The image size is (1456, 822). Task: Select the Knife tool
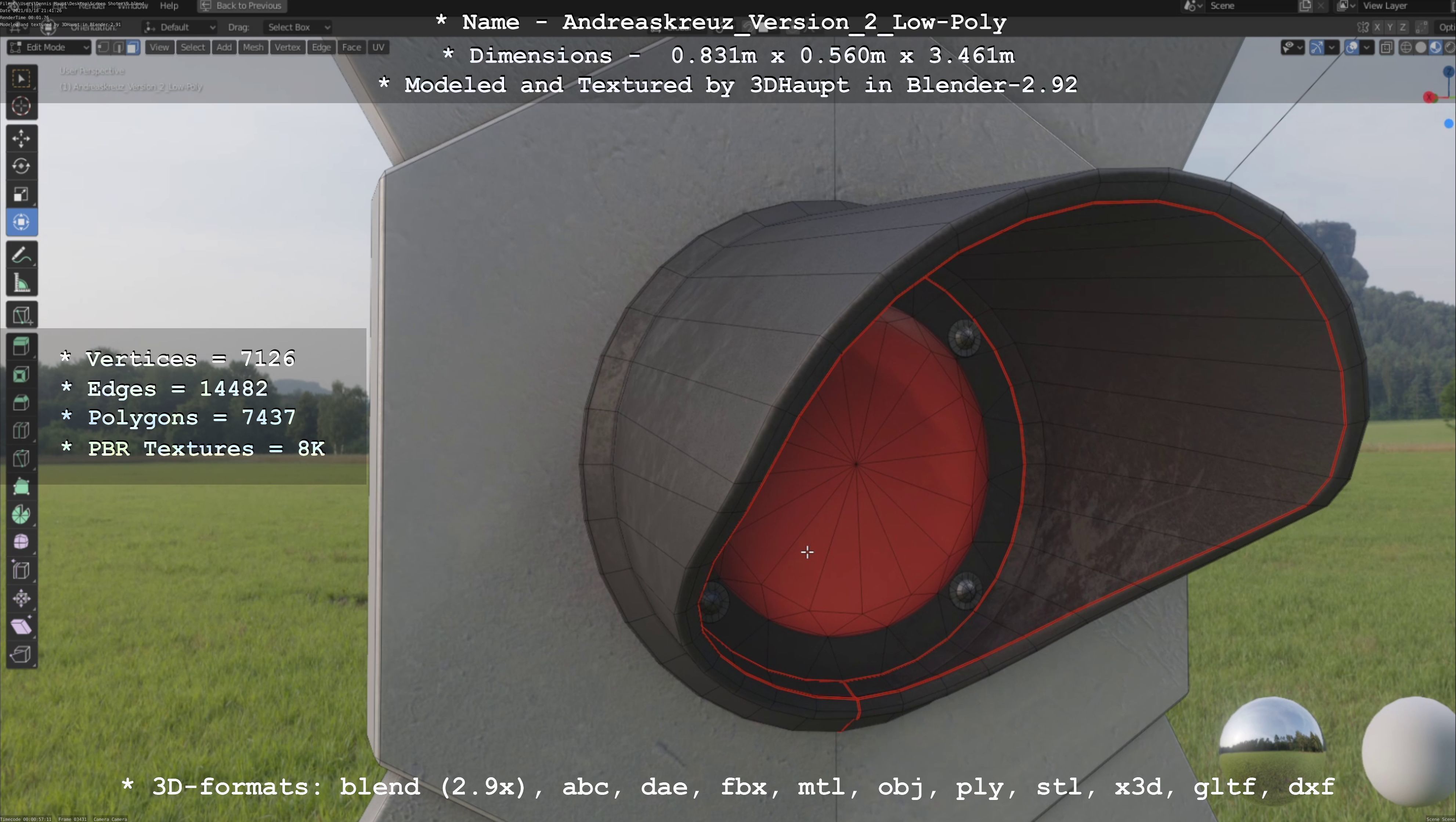tap(21, 458)
